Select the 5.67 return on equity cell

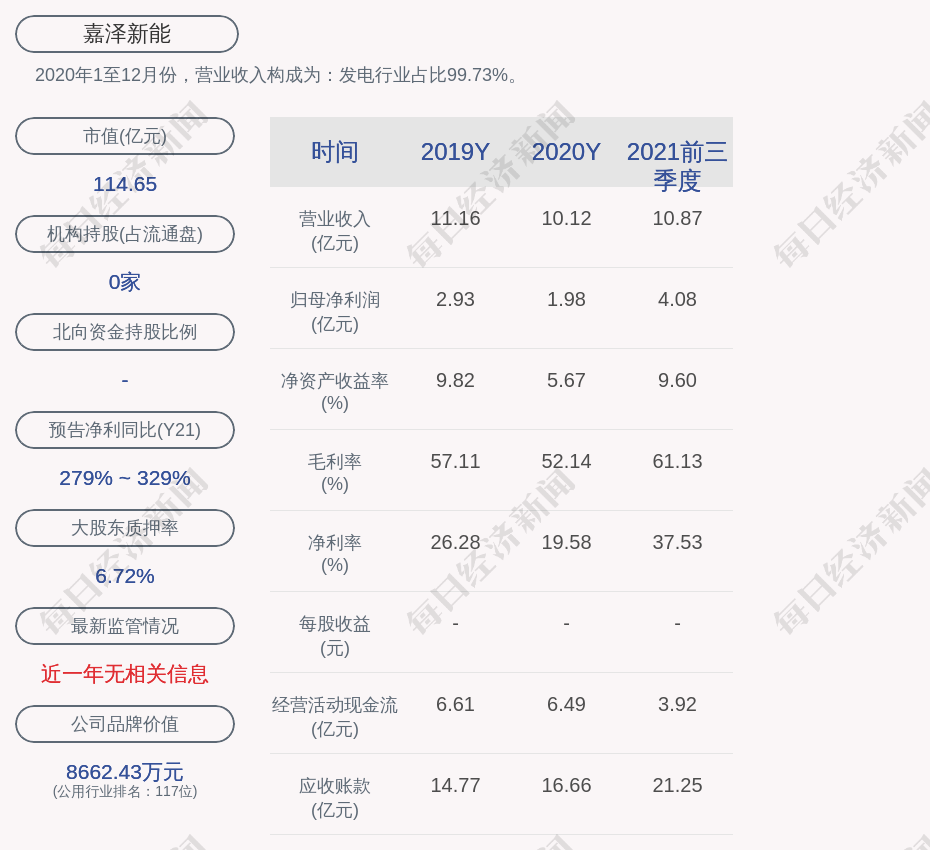(x=566, y=380)
